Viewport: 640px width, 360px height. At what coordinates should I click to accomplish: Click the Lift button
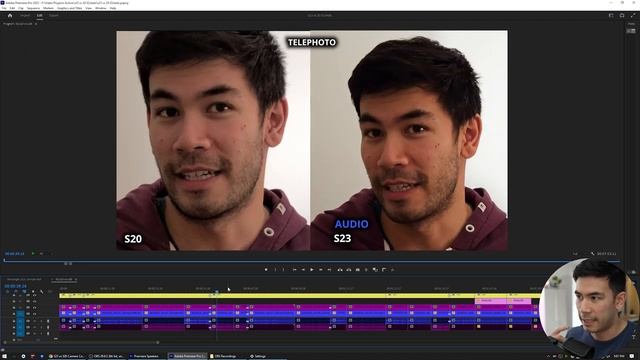(x=340, y=269)
